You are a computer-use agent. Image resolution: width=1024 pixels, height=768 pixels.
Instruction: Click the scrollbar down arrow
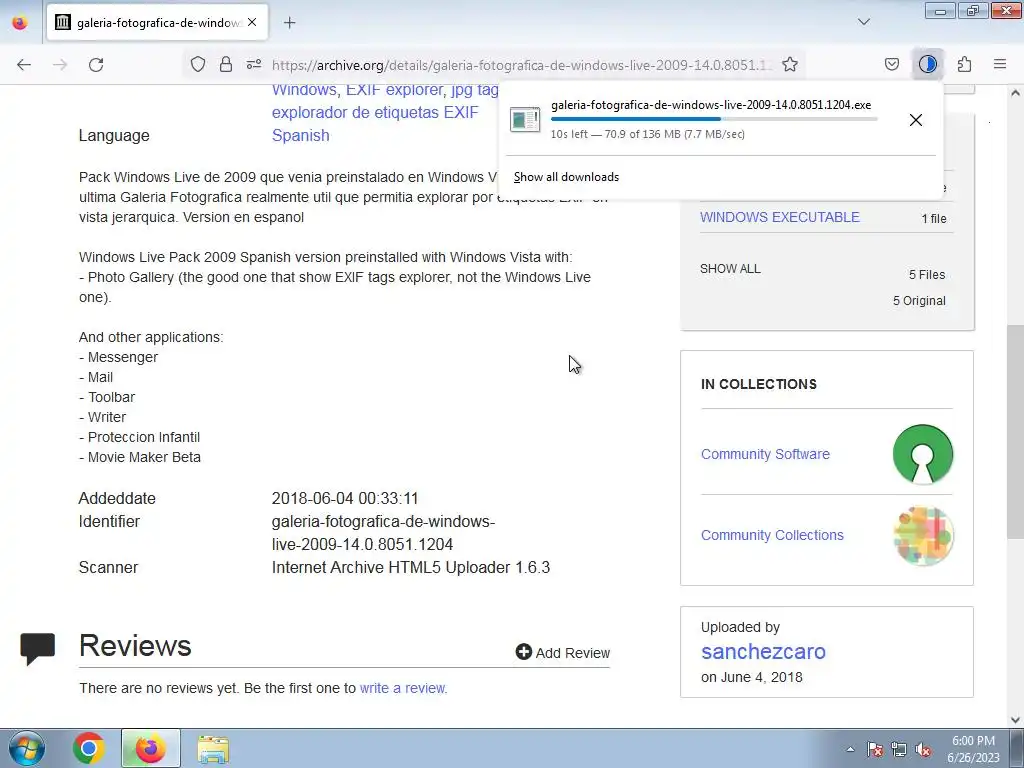point(1015,720)
